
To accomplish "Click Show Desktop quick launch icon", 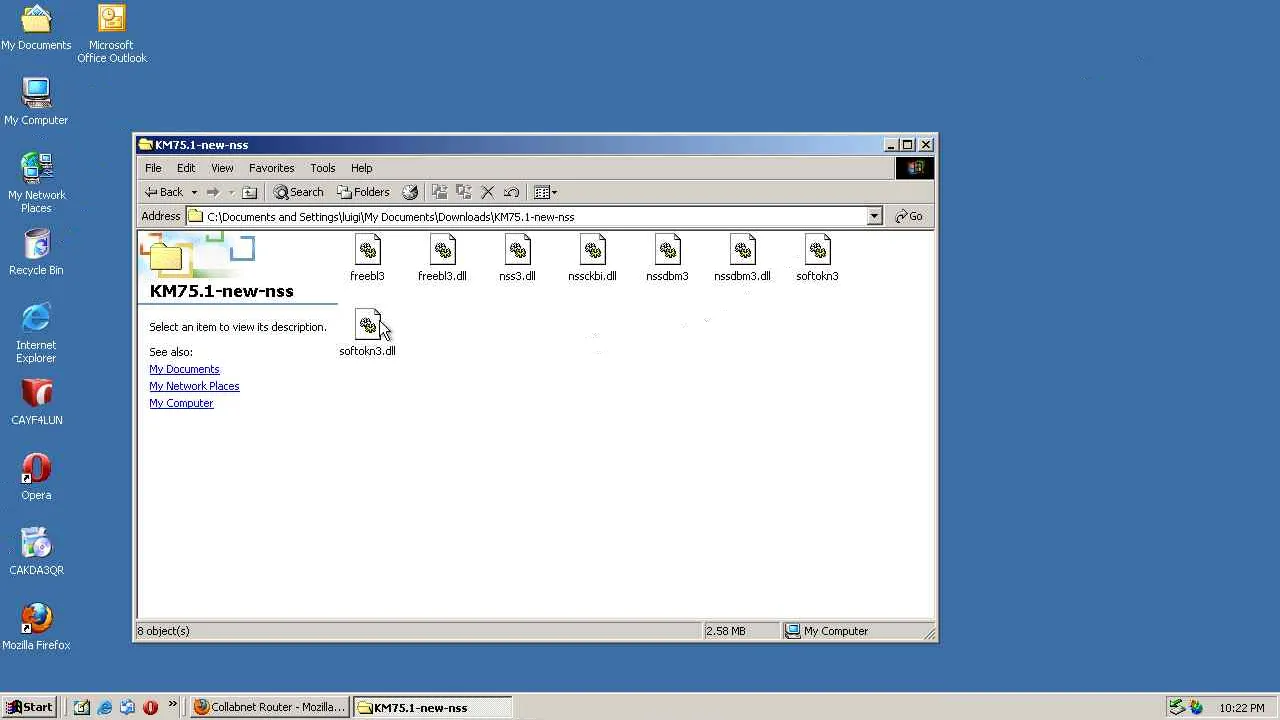I will [81, 707].
